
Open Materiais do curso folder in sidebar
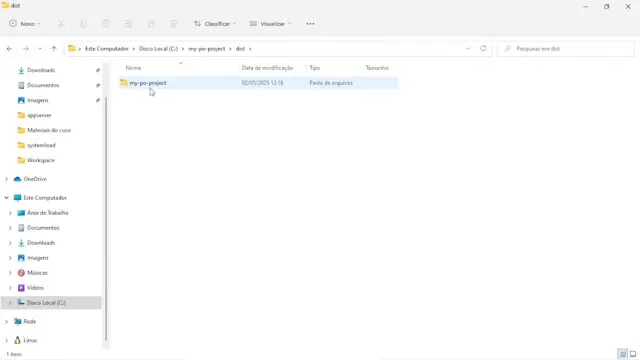[x=49, y=130]
